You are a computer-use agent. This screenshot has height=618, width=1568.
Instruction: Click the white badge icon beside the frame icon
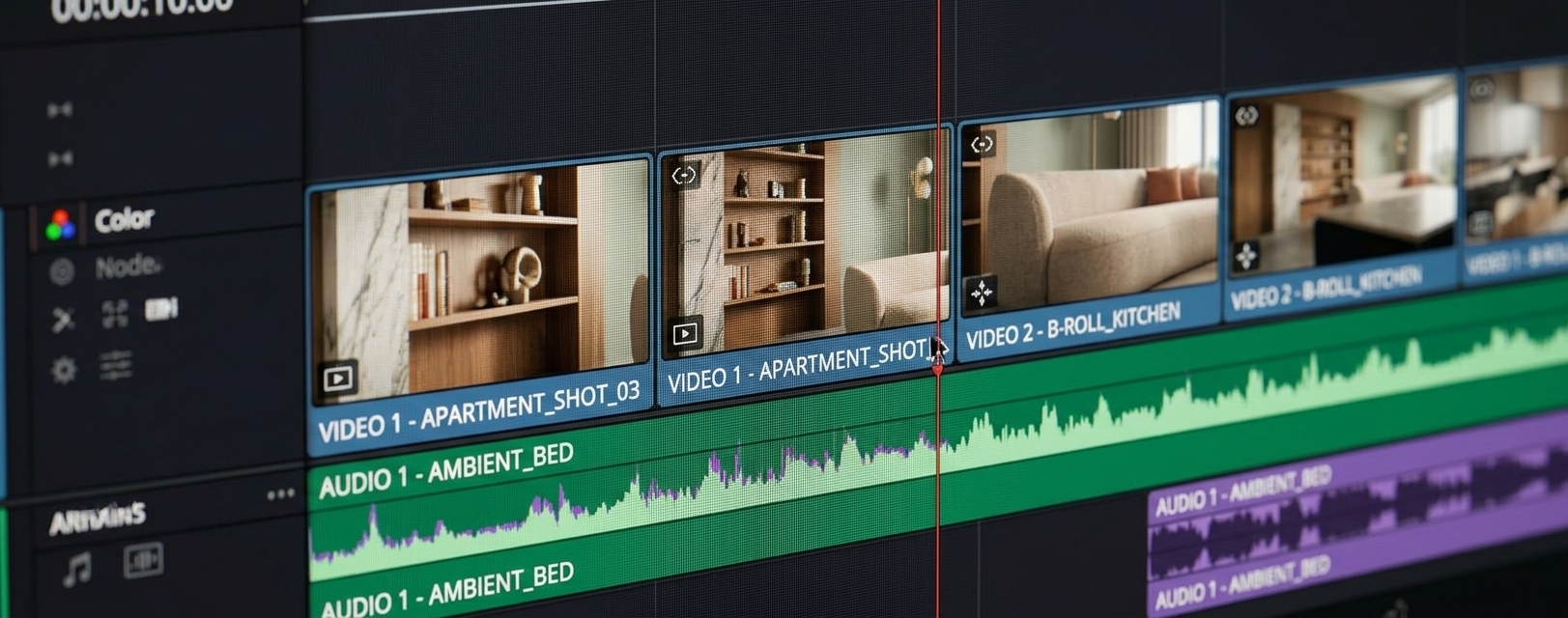pos(161,309)
